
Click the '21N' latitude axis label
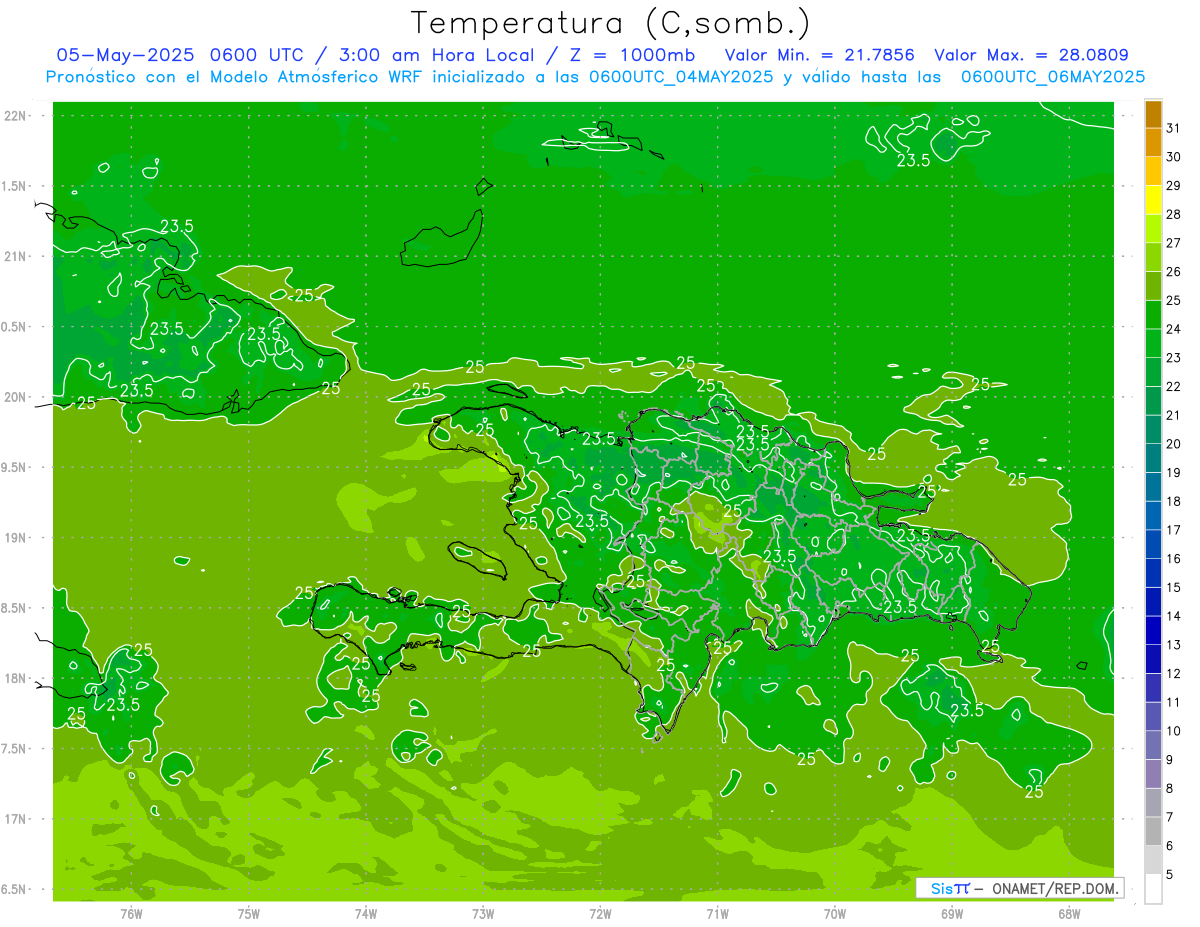pyautogui.click(x=16, y=256)
